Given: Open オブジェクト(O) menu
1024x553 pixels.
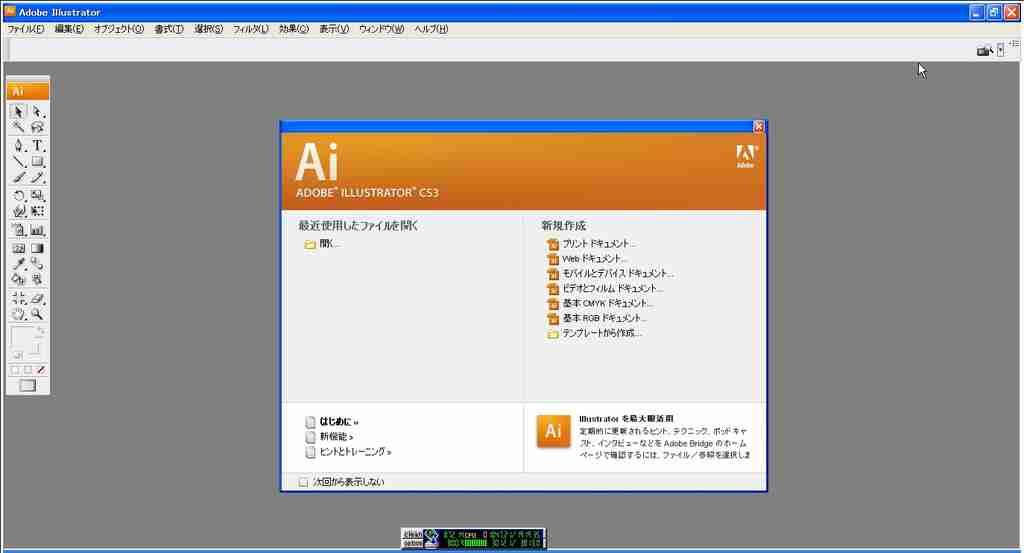Looking at the screenshot, I should click(118, 29).
